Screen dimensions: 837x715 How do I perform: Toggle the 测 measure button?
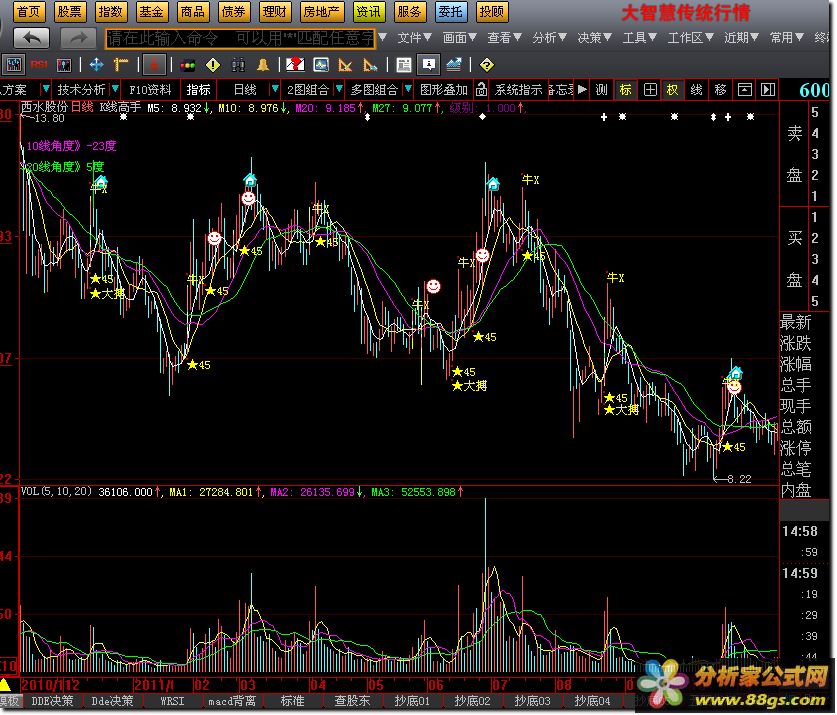[x=602, y=90]
